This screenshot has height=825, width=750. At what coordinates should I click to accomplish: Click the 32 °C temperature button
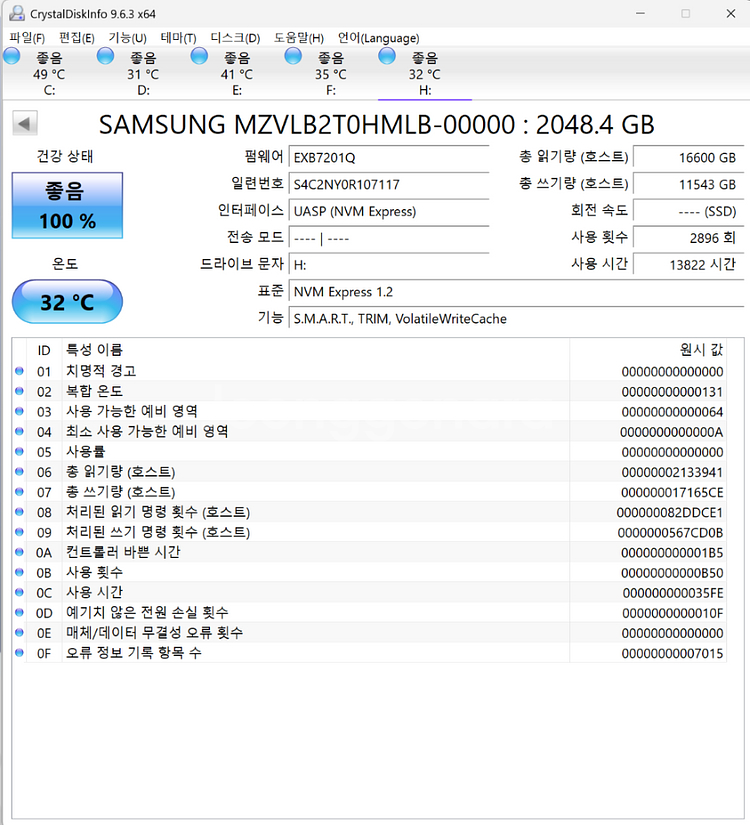67,301
